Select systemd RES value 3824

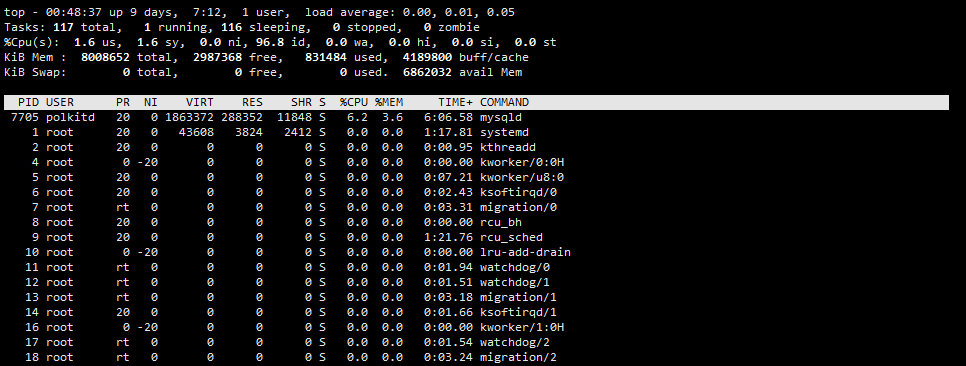click(249, 132)
